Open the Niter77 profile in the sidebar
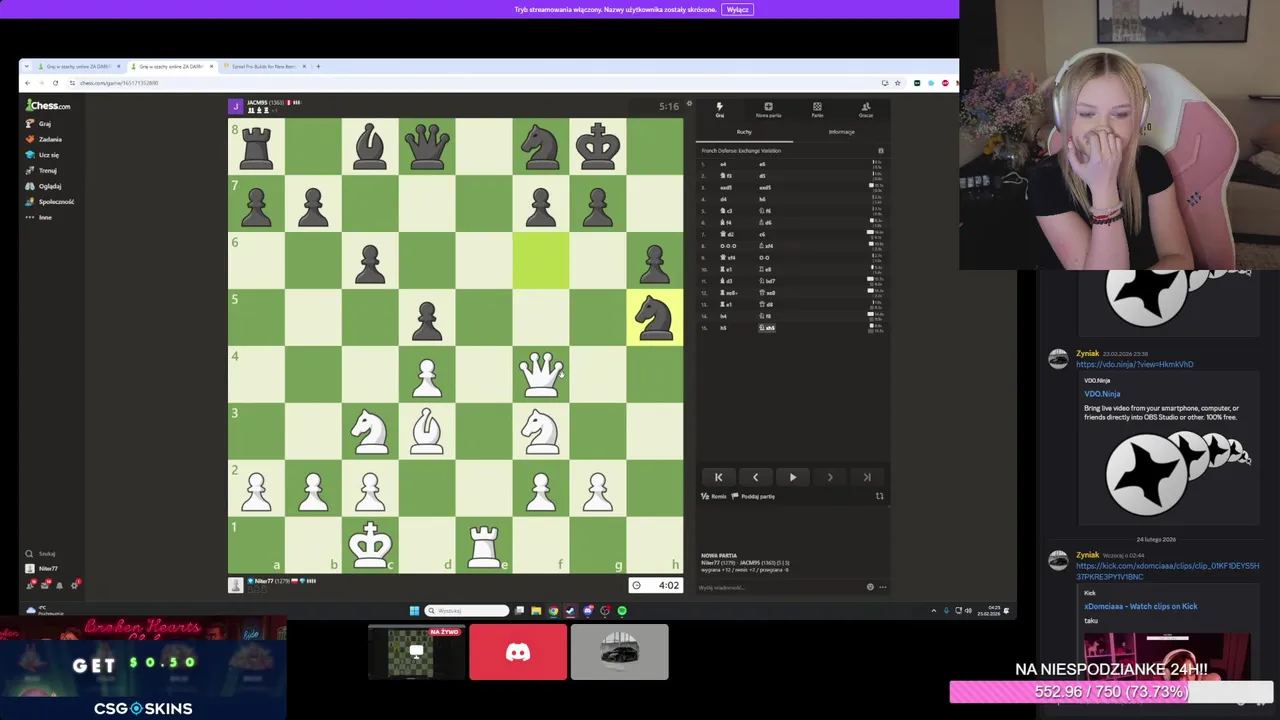Viewport: 1280px width, 720px height. (42, 568)
